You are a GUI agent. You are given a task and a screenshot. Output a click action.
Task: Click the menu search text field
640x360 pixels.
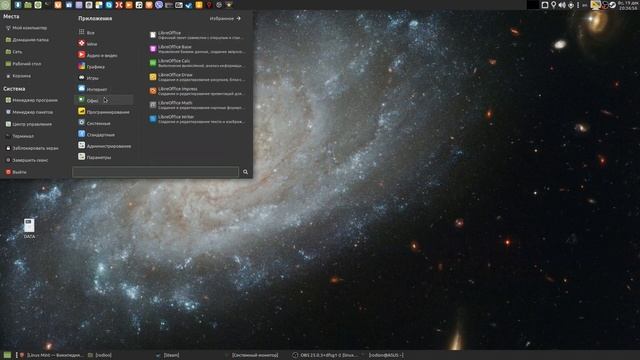[156, 172]
